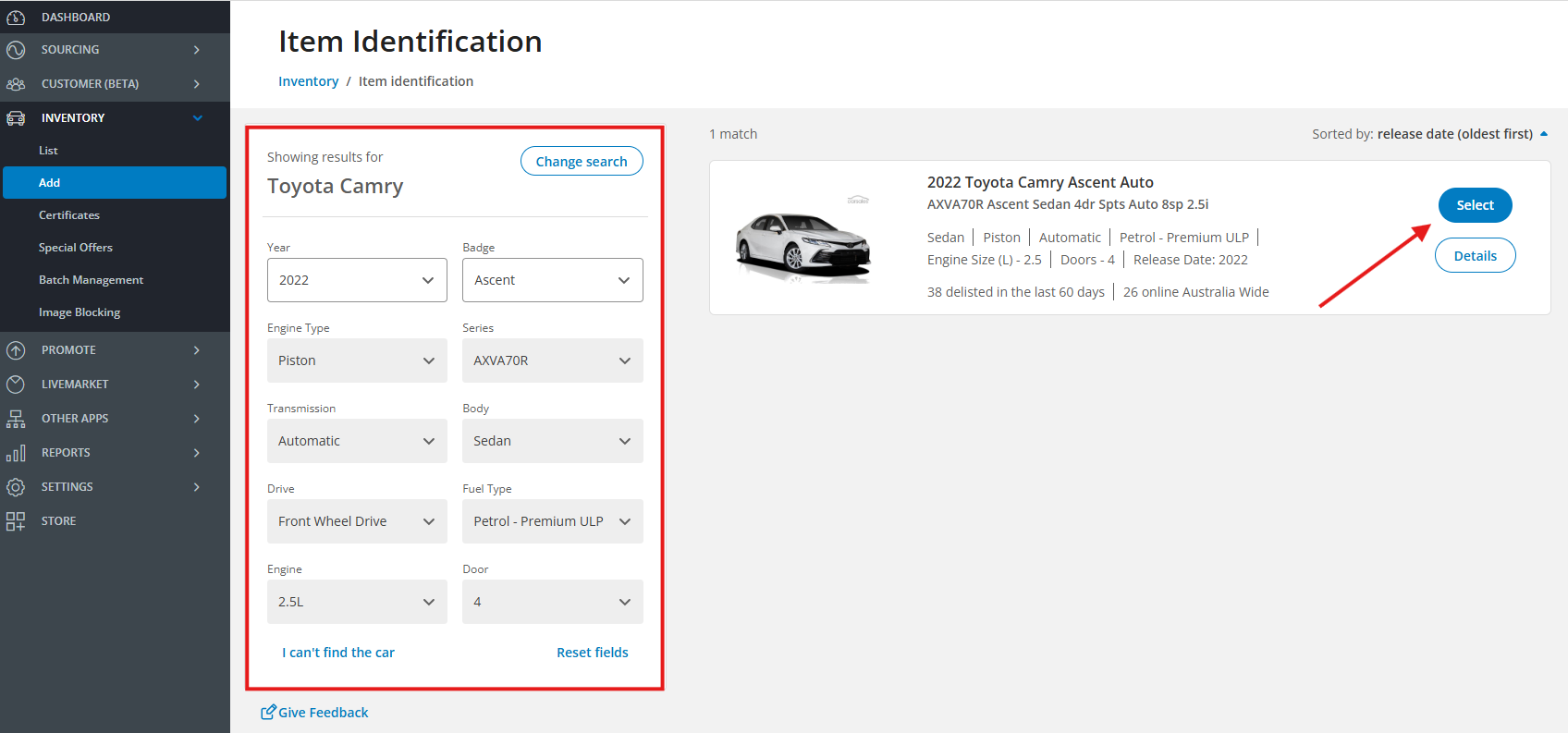Click the Reports bar chart icon
The image size is (1568, 733).
16,453
